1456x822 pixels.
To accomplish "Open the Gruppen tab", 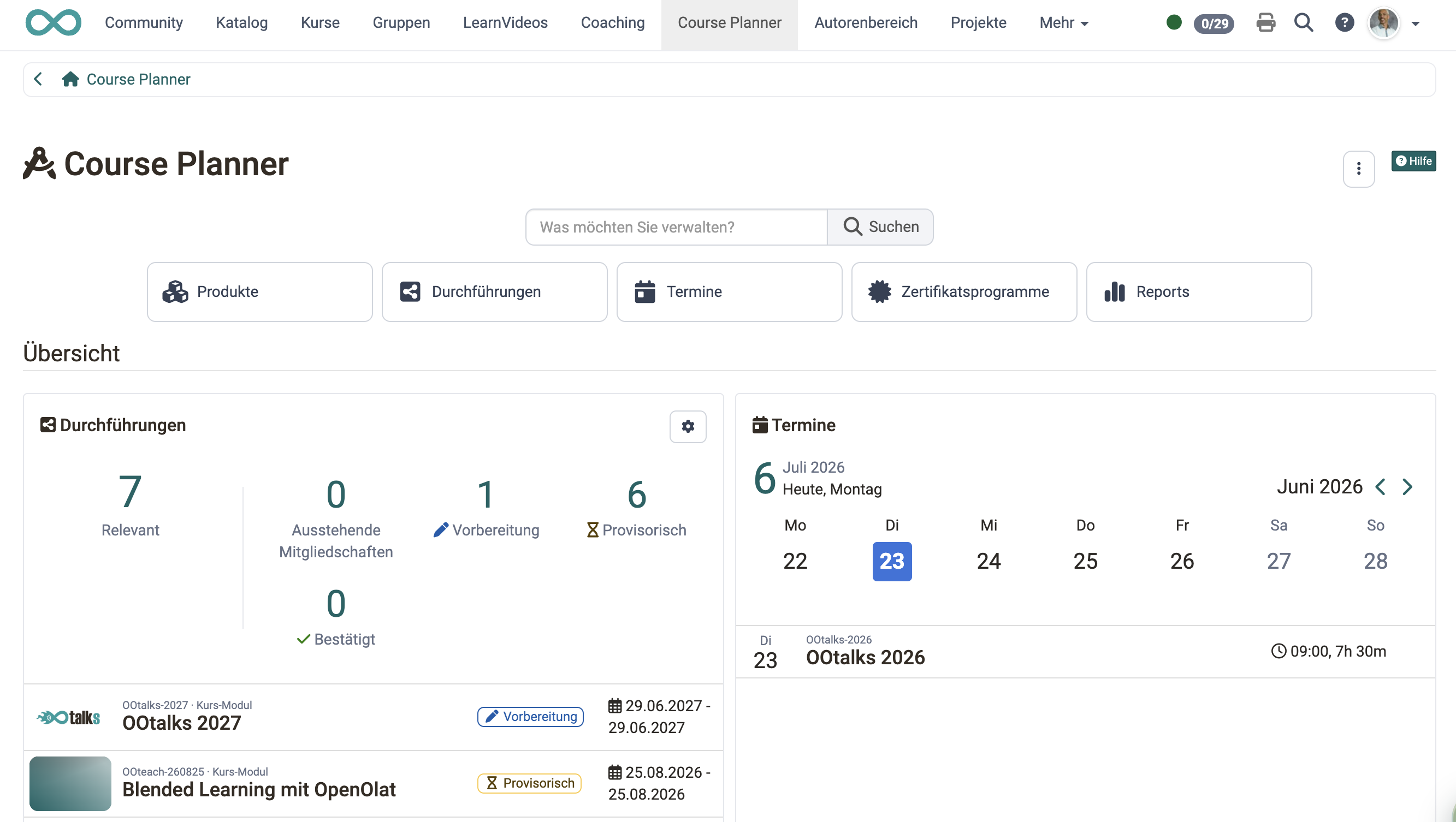I will coord(401,22).
